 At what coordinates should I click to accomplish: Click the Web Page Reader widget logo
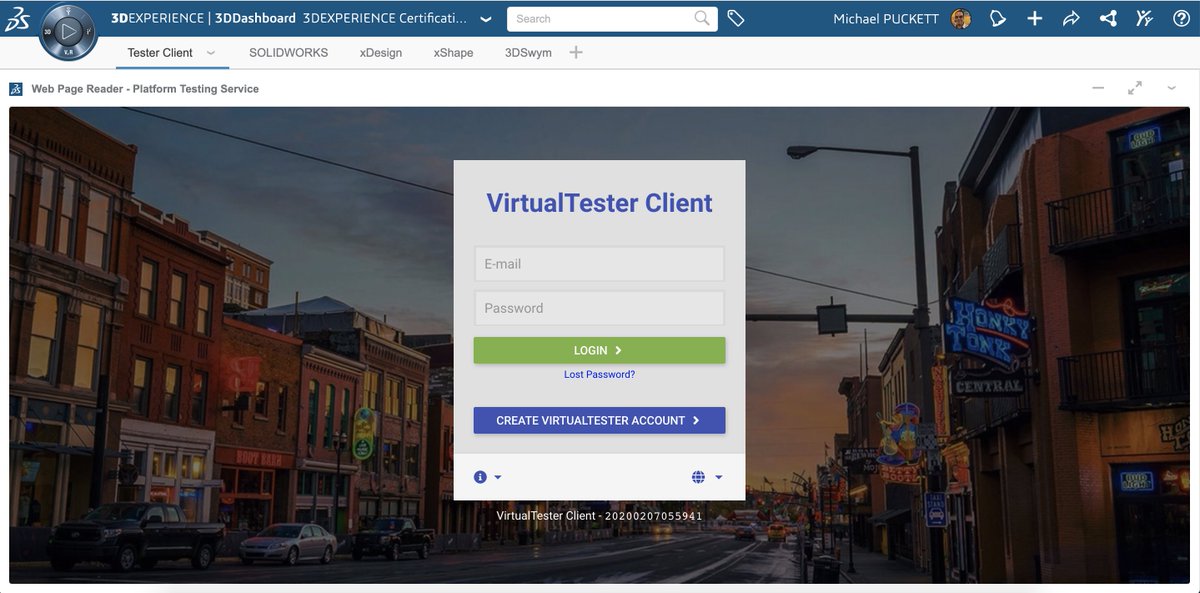coord(16,89)
